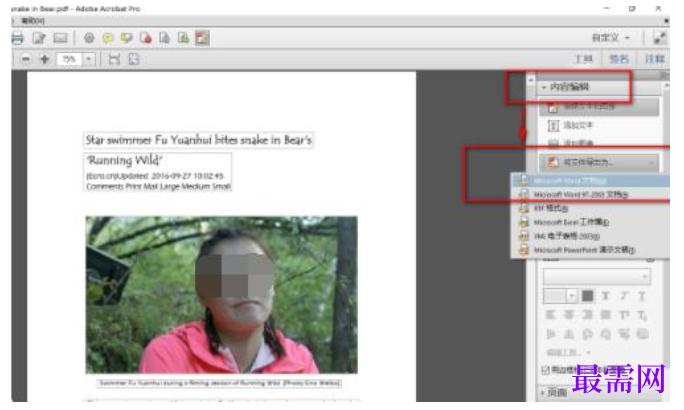Image resolution: width=684 pixels, height=410 pixels.
Task: Click the 添加文本 add text tool
Action: pyautogui.click(x=571, y=126)
